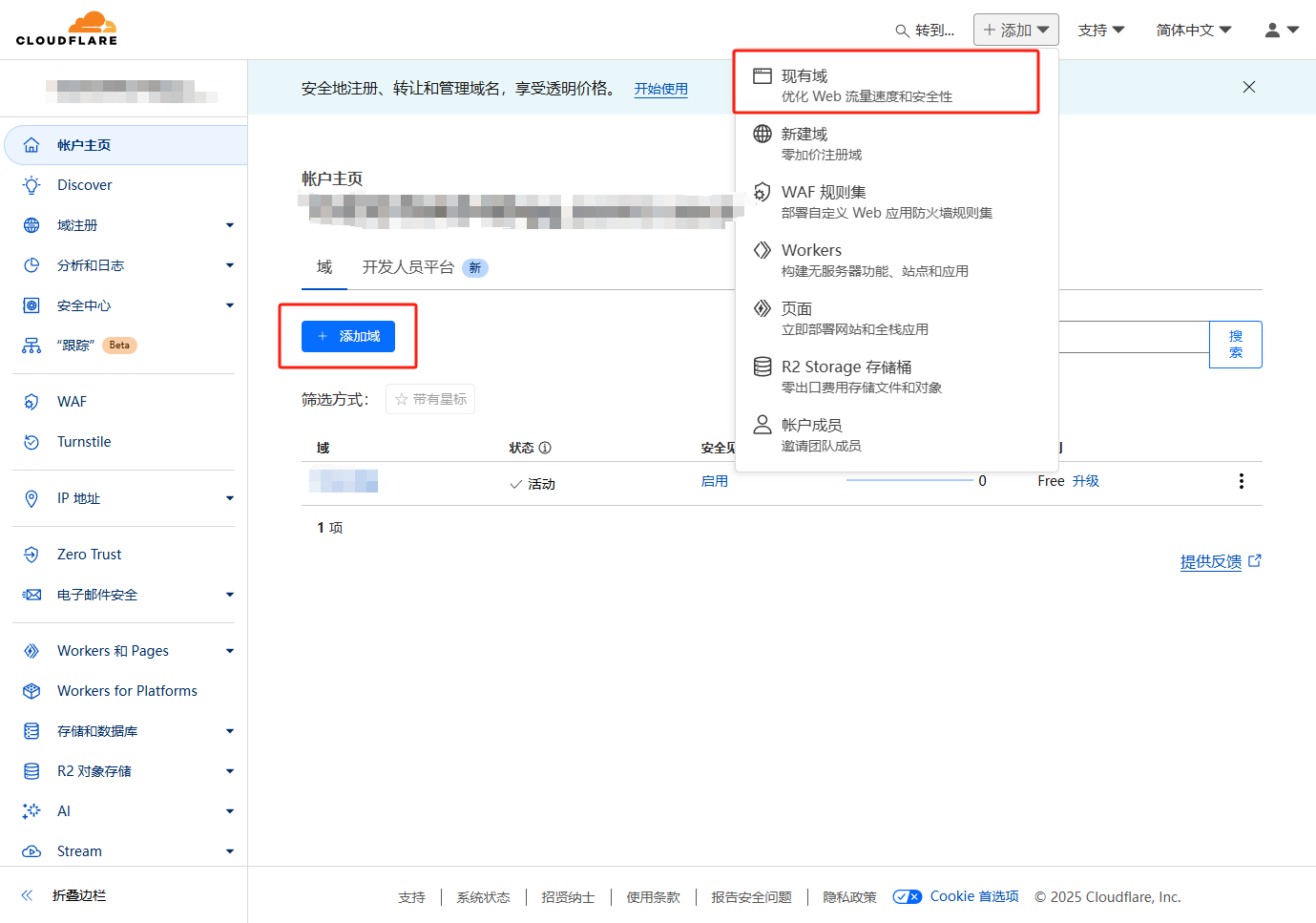Collapse sidebar using double-chevron icon
Viewport: 1316px width, 923px height.
(27, 895)
